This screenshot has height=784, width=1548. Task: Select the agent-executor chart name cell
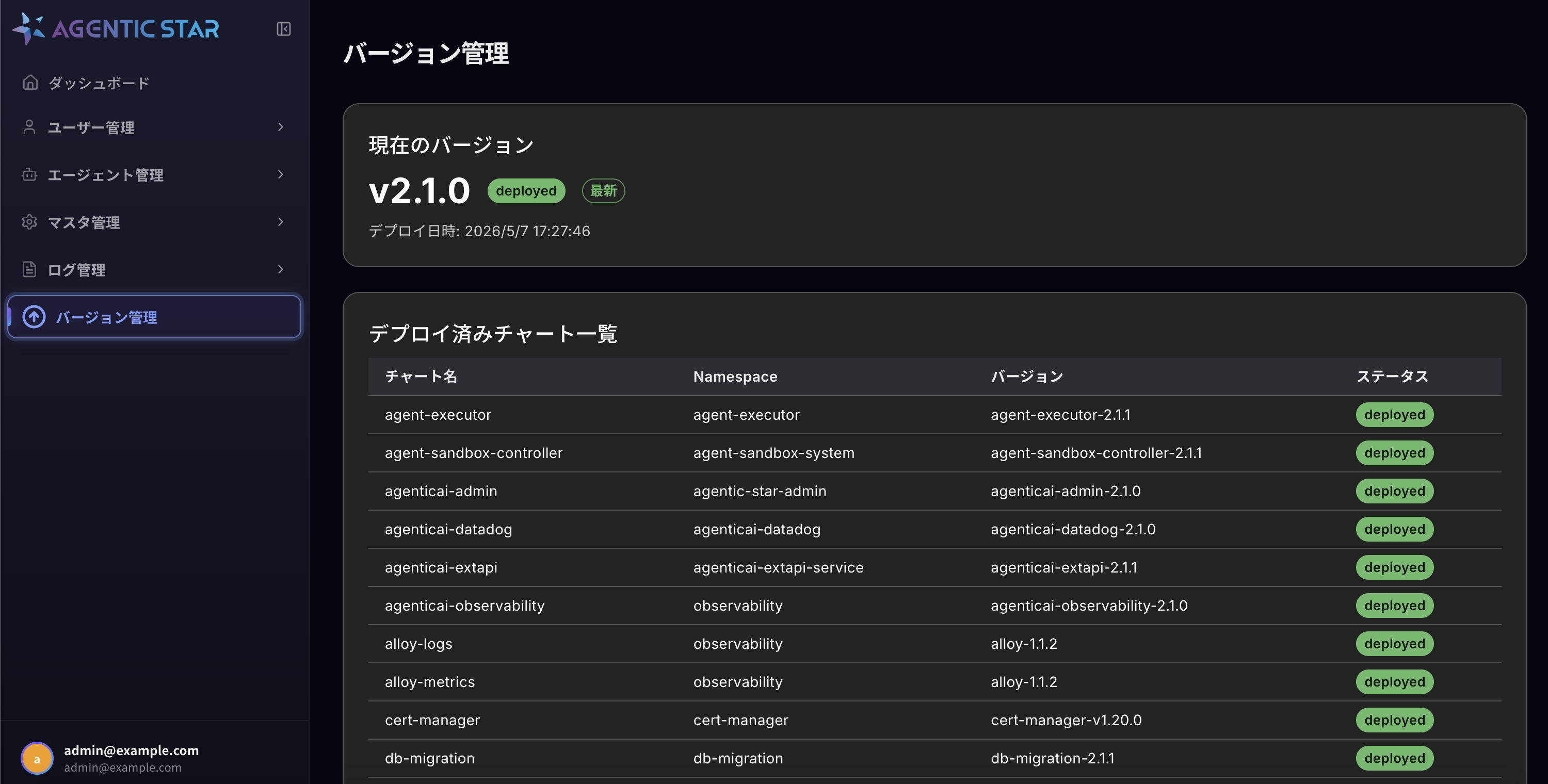[438, 415]
